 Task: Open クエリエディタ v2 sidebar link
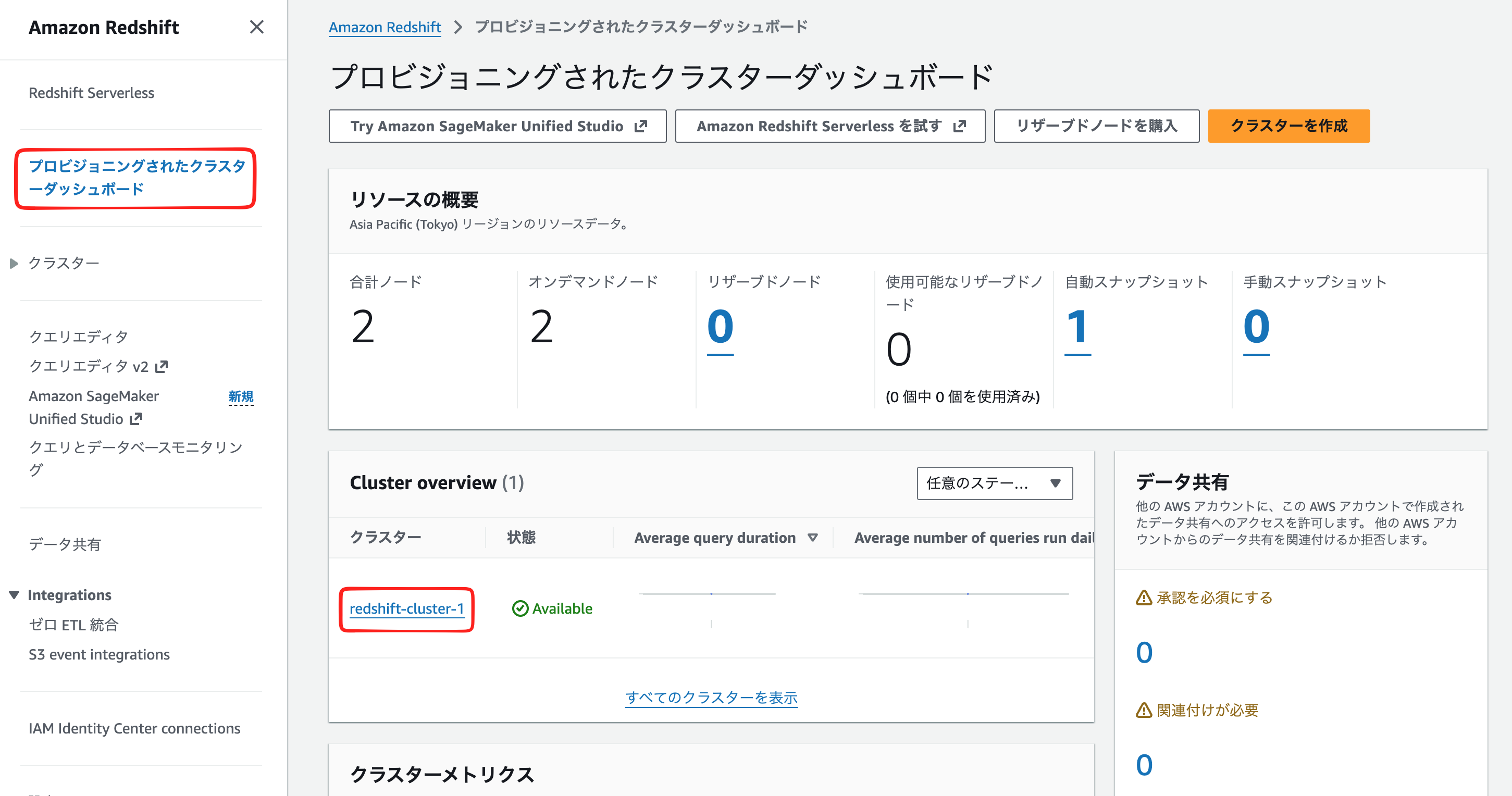pos(89,366)
